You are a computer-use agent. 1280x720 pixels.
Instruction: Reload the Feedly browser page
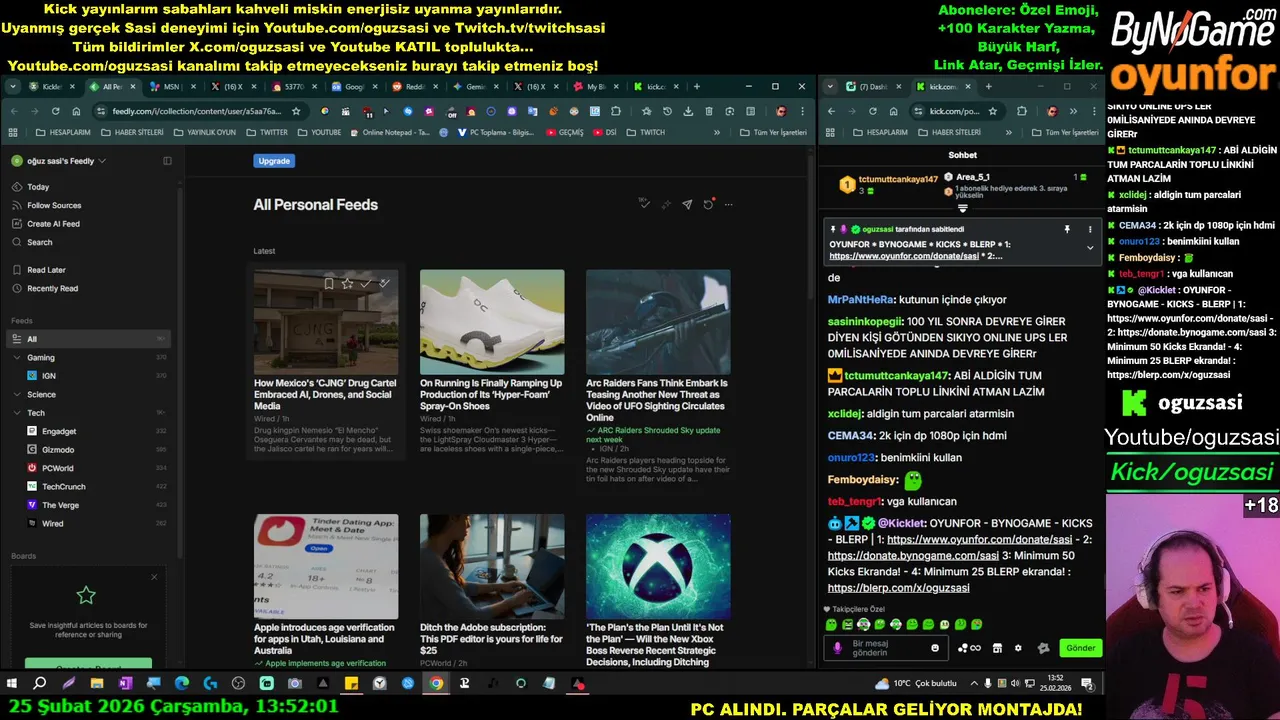[55, 111]
